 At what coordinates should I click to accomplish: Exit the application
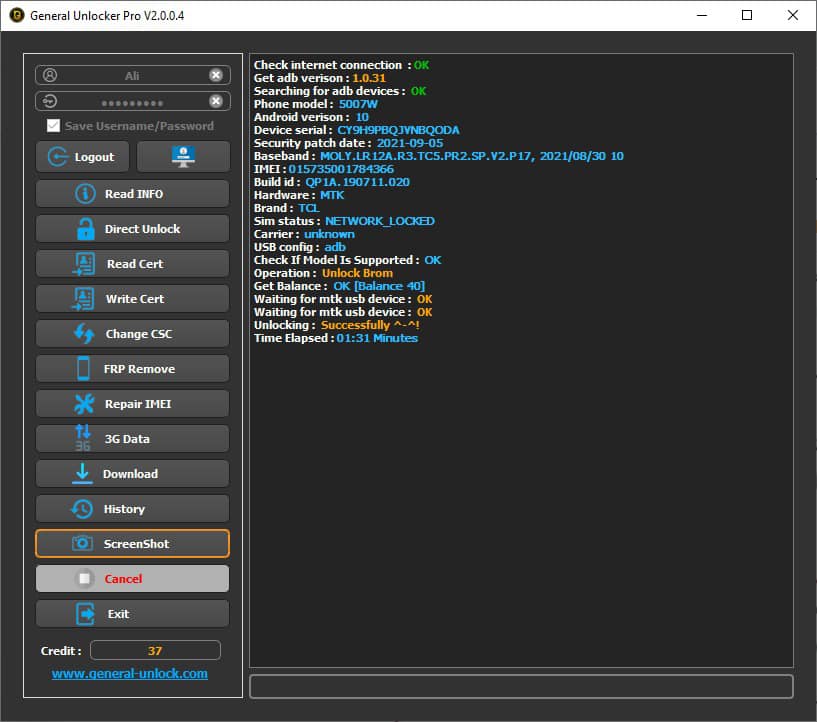tap(132, 614)
